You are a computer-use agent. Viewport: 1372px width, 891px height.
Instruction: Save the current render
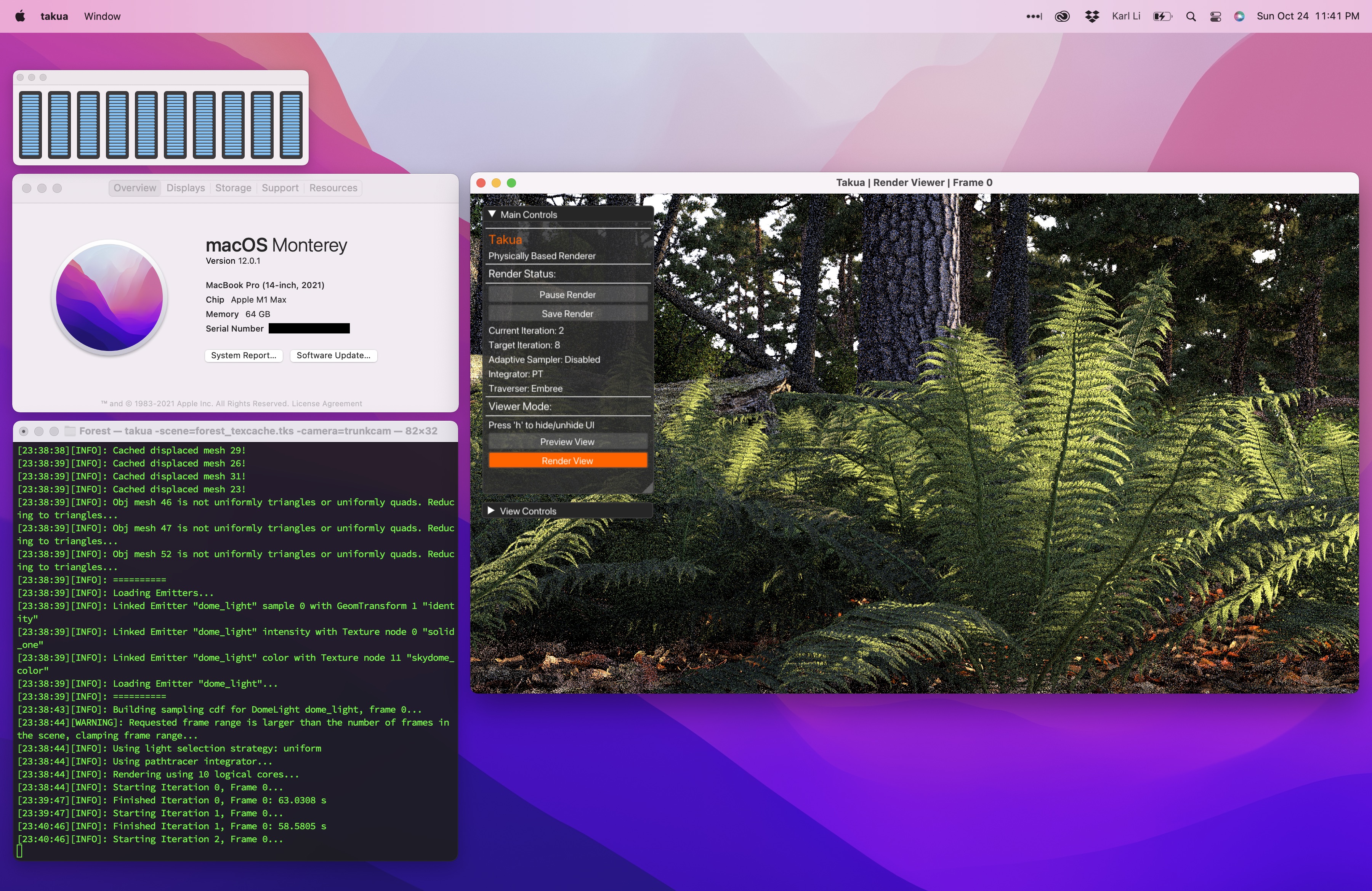[x=567, y=314]
